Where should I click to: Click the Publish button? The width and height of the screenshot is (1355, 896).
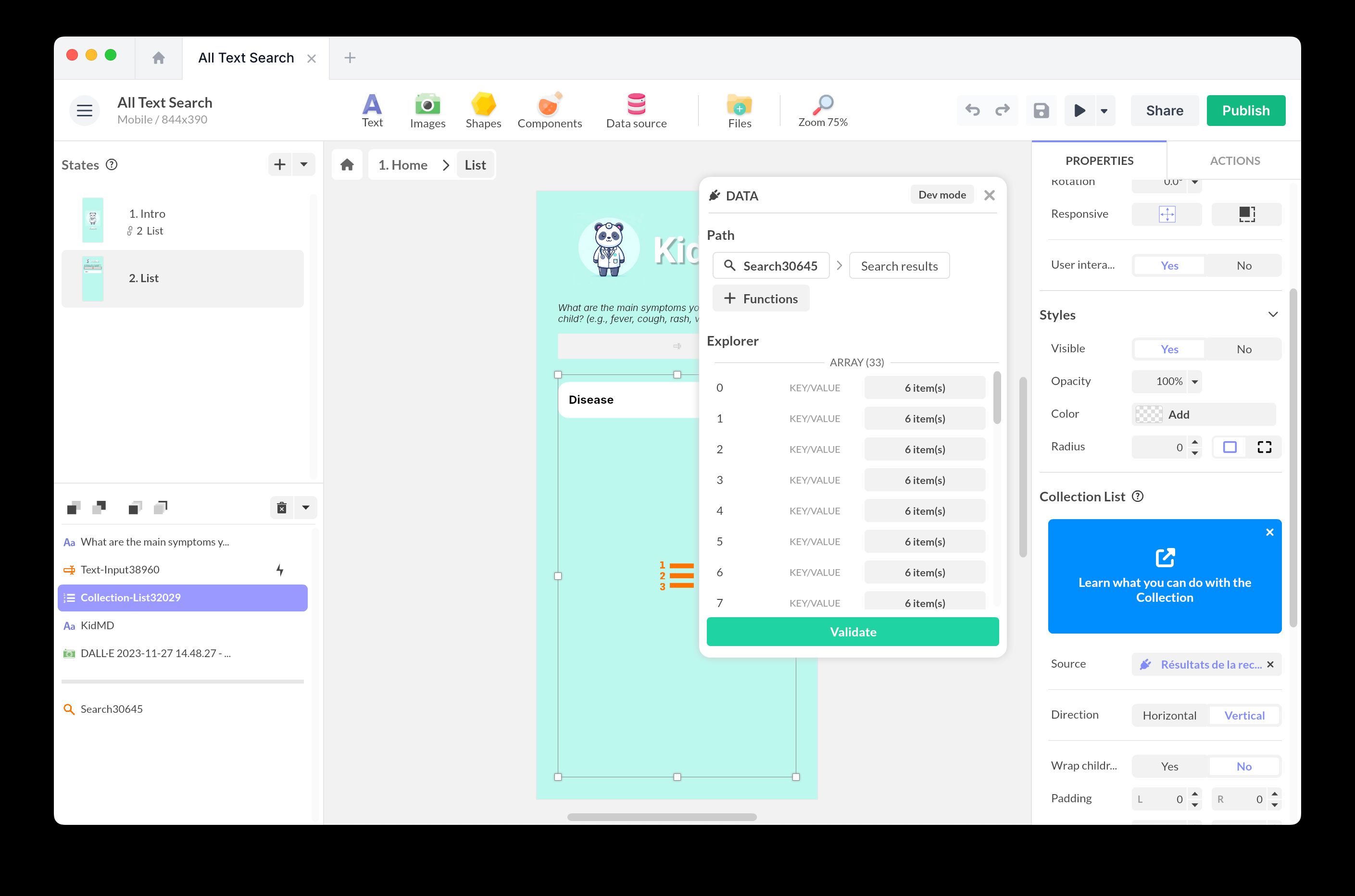point(1246,110)
